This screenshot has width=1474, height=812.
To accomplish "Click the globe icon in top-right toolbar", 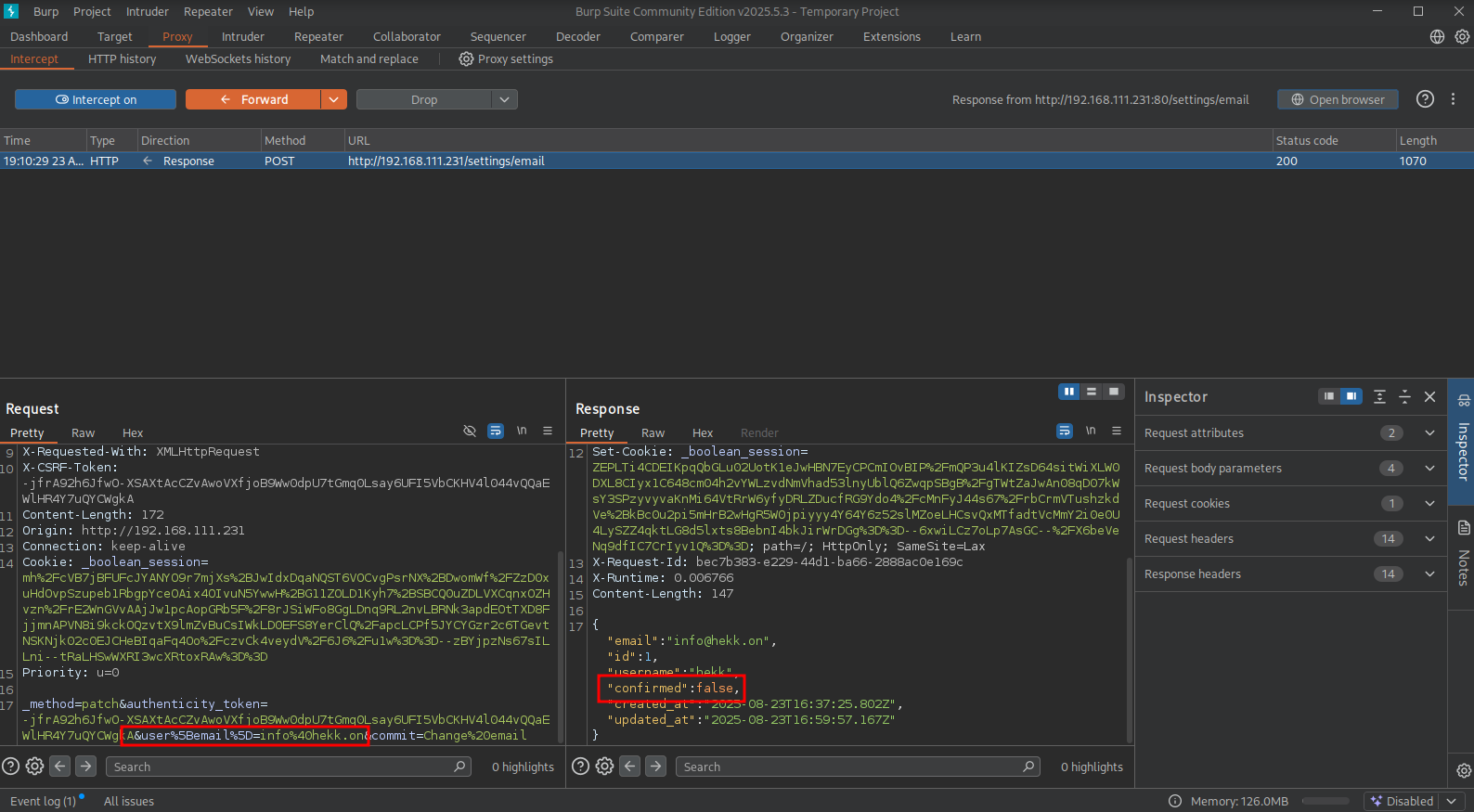I will (x=1437, y=37).
